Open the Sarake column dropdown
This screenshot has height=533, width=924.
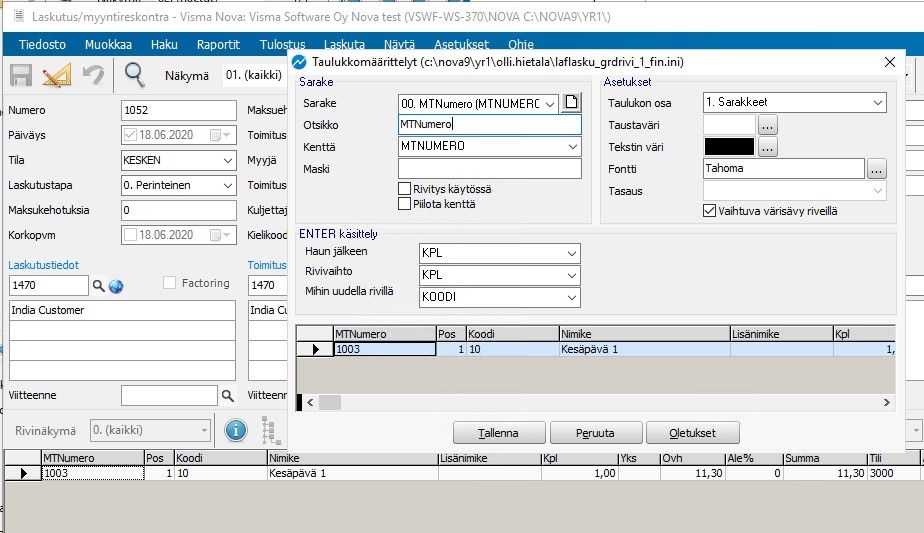pyautogui.click(x=549, y=104)
